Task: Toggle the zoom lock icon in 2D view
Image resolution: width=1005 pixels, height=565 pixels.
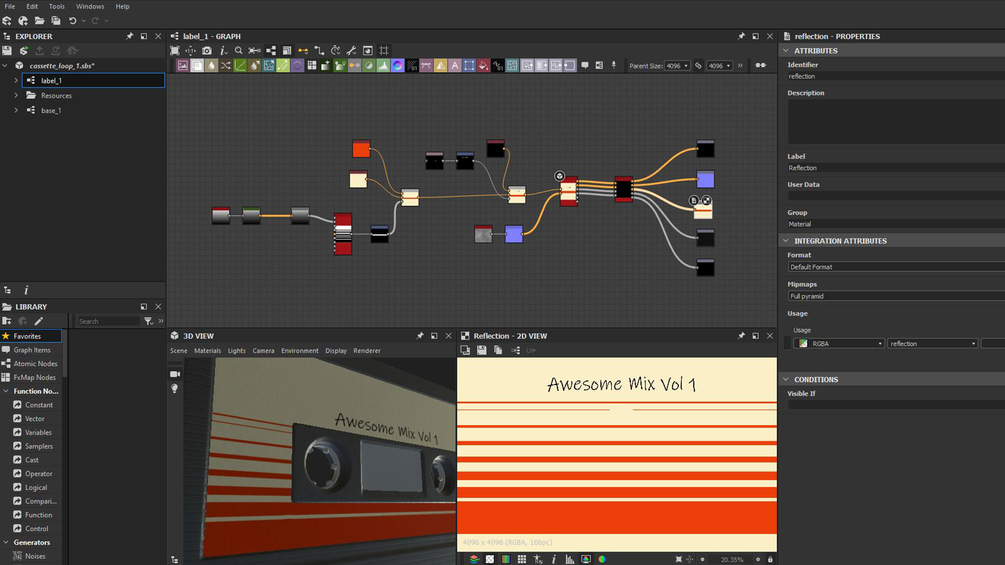Action: 770,559
